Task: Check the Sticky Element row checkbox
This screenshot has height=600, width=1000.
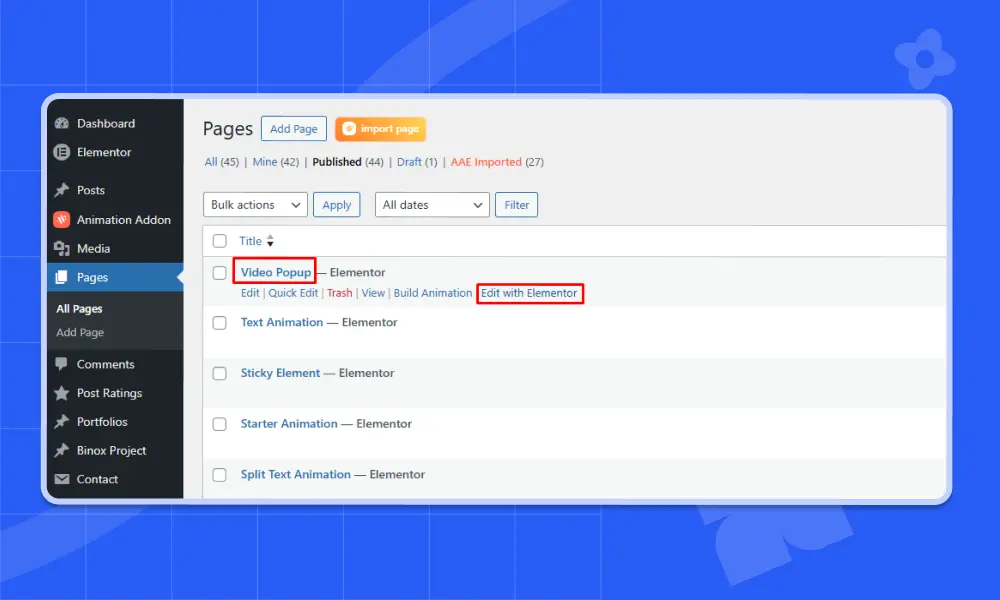Action: point(219,373)
